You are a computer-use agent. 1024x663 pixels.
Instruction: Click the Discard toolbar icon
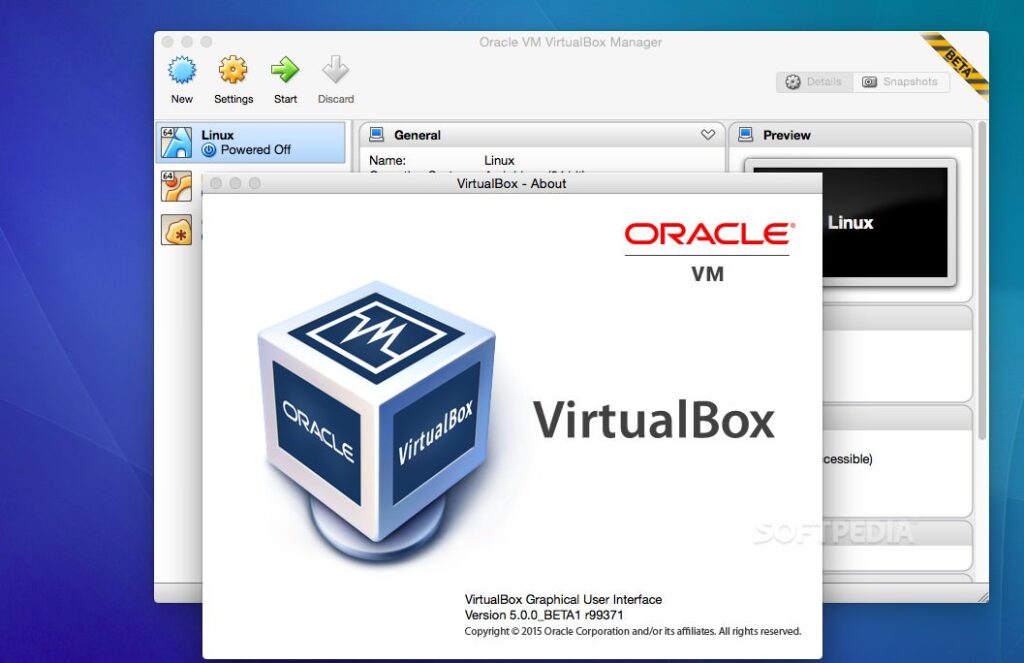[335, 70]
